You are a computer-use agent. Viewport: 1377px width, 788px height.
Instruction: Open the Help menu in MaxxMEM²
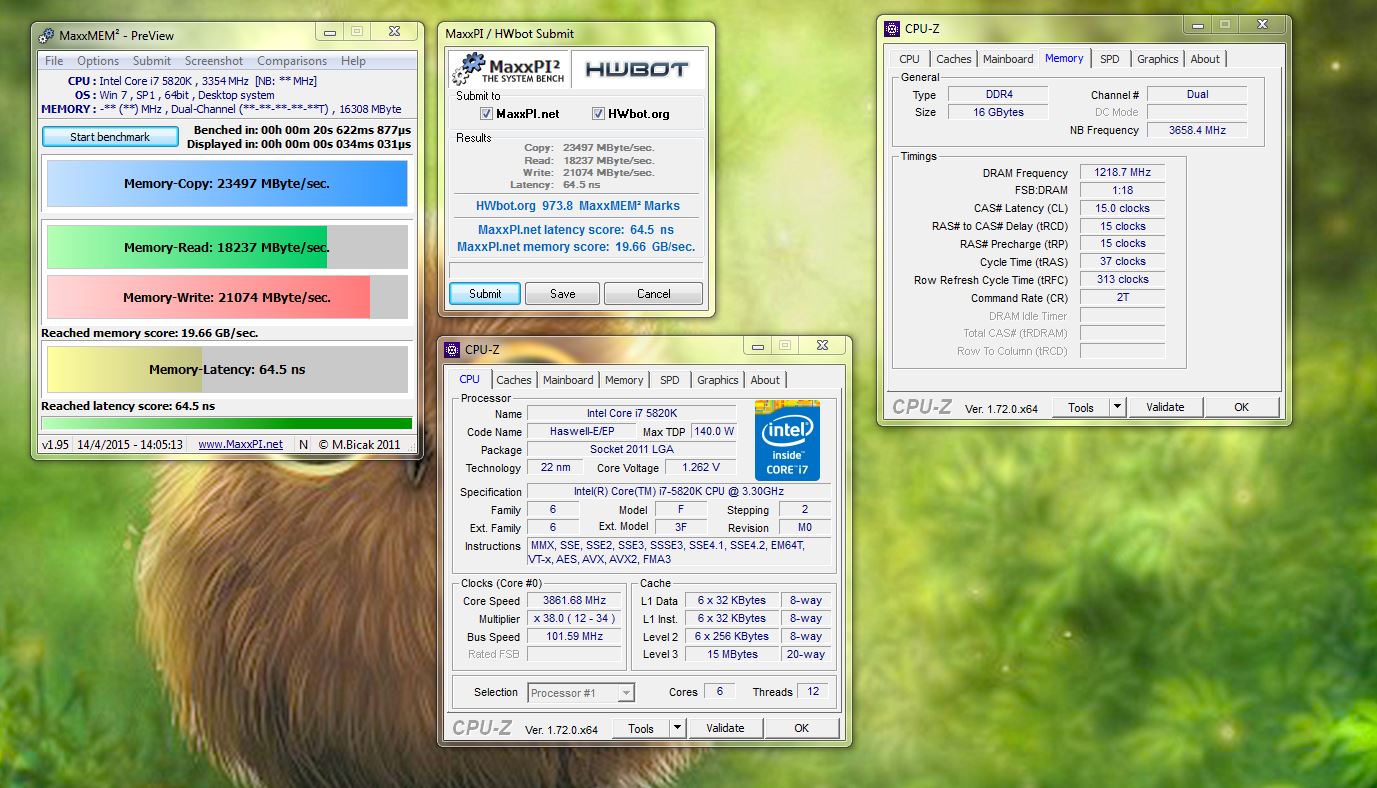click(353, 61)
